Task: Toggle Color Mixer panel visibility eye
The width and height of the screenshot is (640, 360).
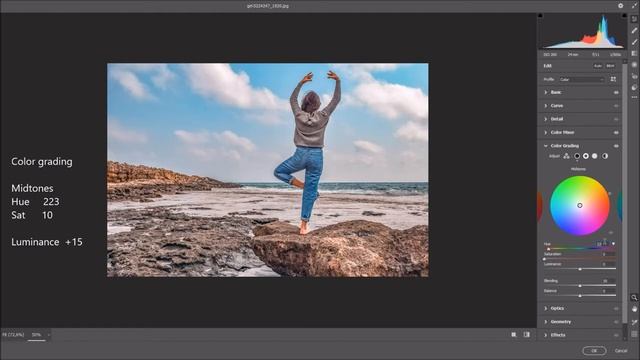Action: [x=616, y=133]
